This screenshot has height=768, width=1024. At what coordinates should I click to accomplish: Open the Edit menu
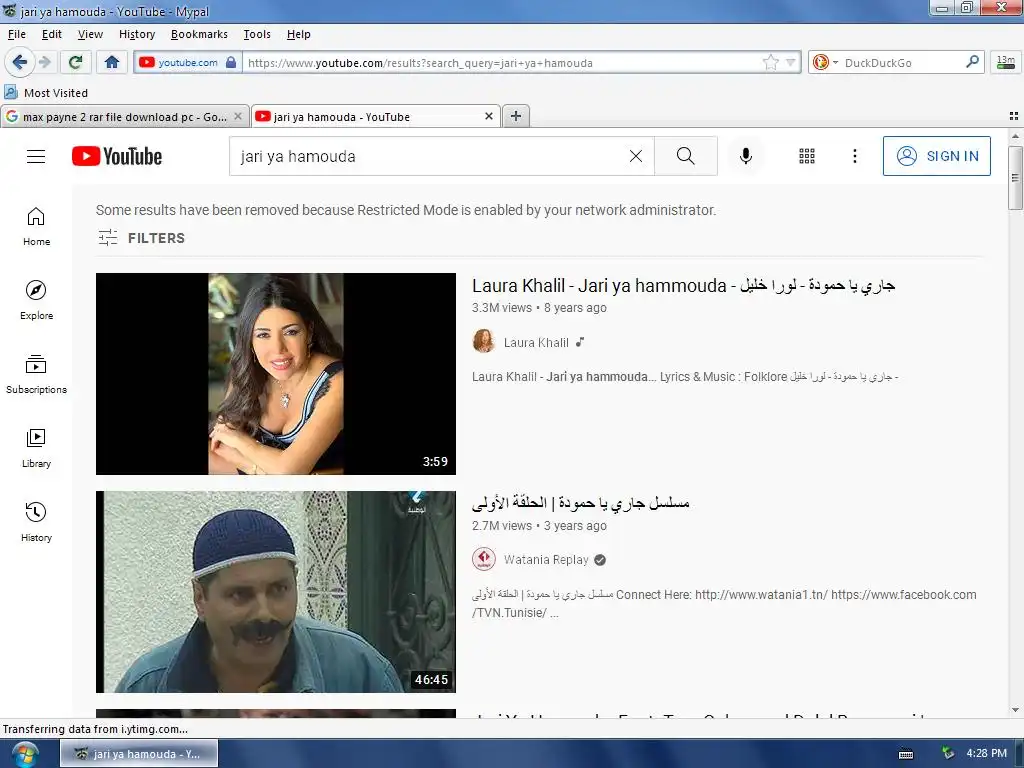(x=52, y=34)
